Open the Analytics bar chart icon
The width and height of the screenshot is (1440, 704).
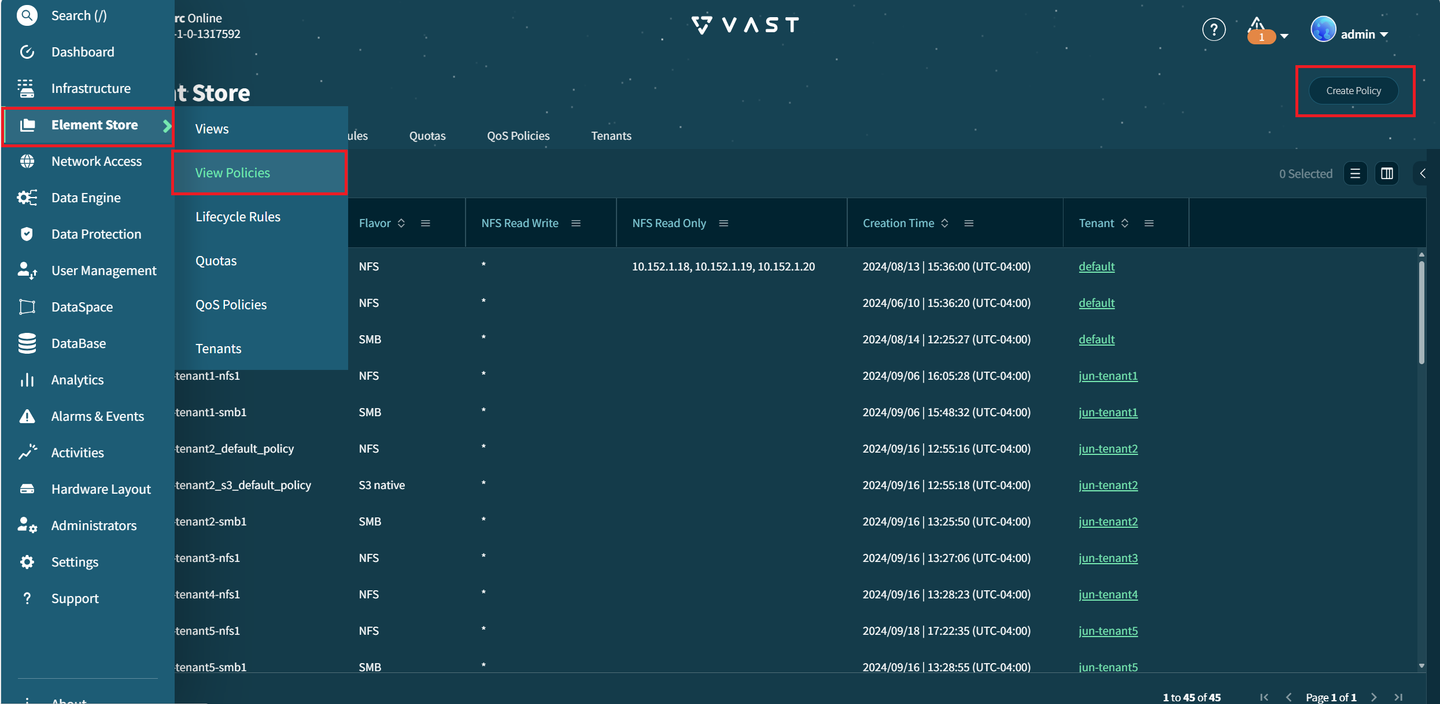(x=27, y=380)
